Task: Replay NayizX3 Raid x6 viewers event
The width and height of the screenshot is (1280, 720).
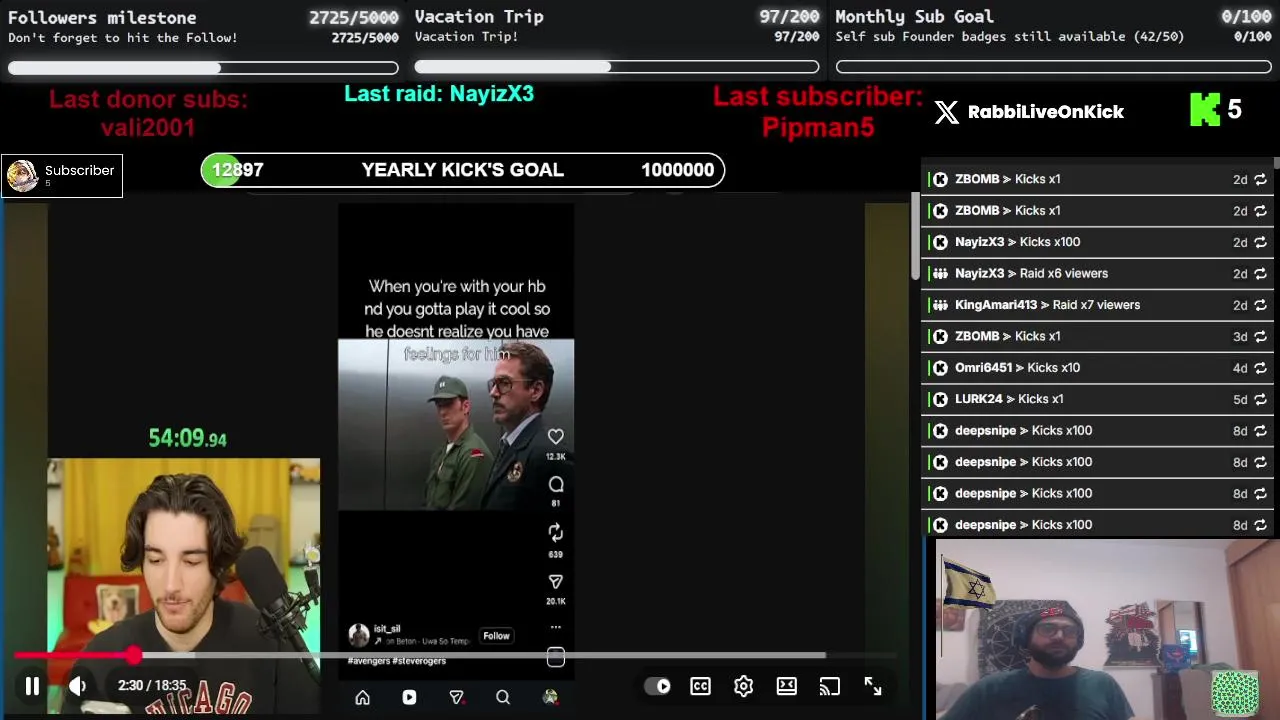Action: tap(1260, 273)
